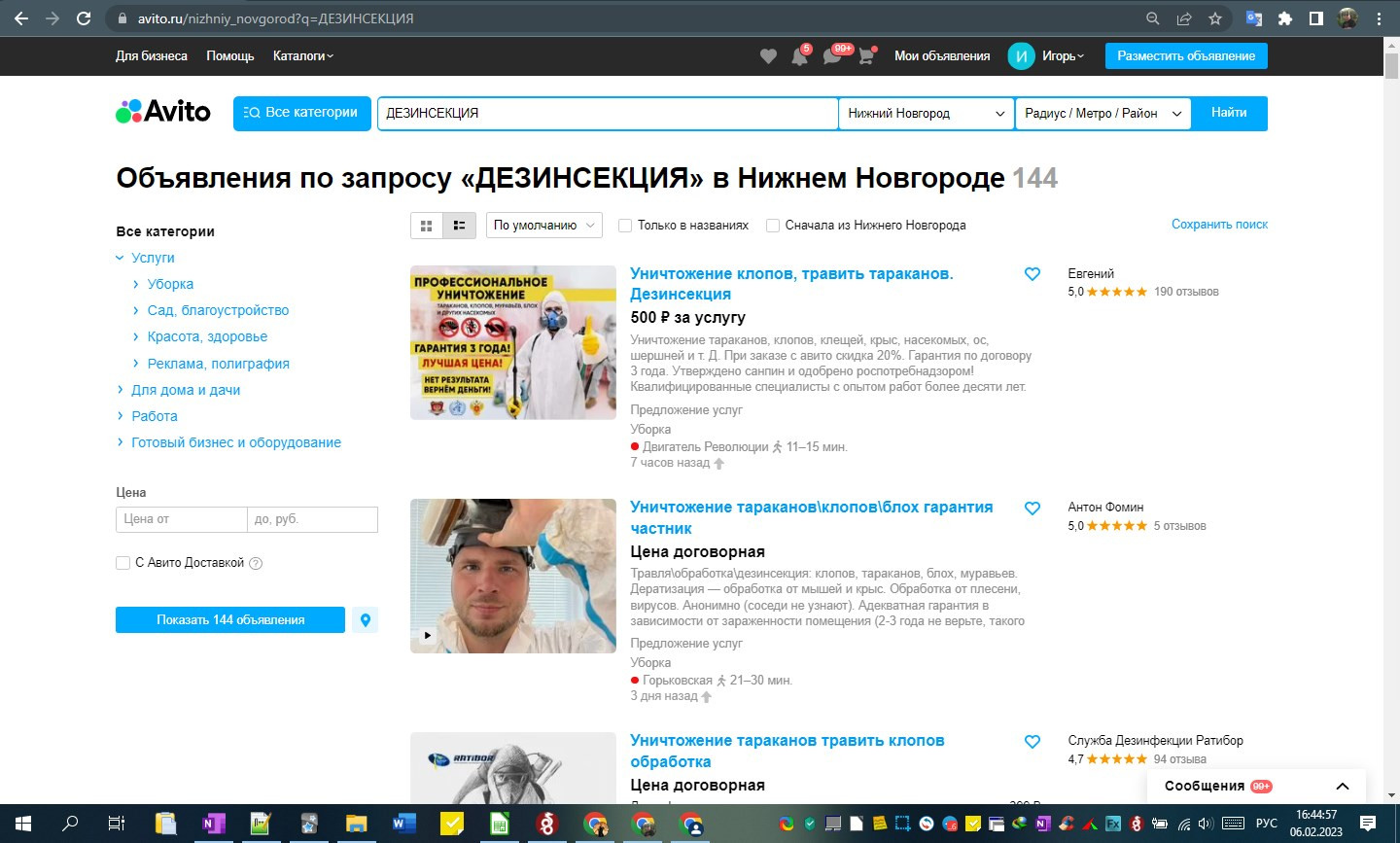Open notifications bell icon

pyautogui.click(x=799, y=56)
